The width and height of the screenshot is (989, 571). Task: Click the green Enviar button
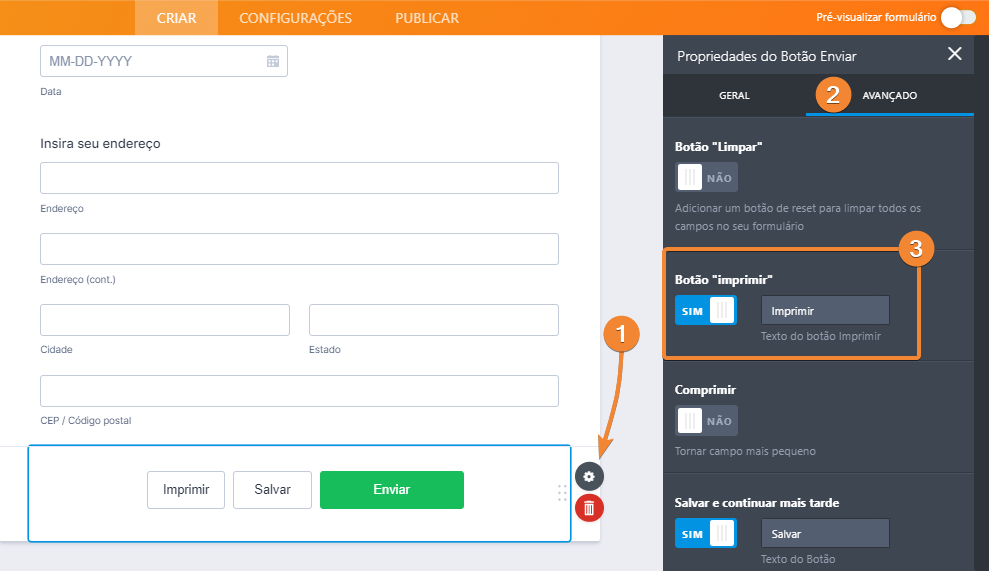[391, 490]
